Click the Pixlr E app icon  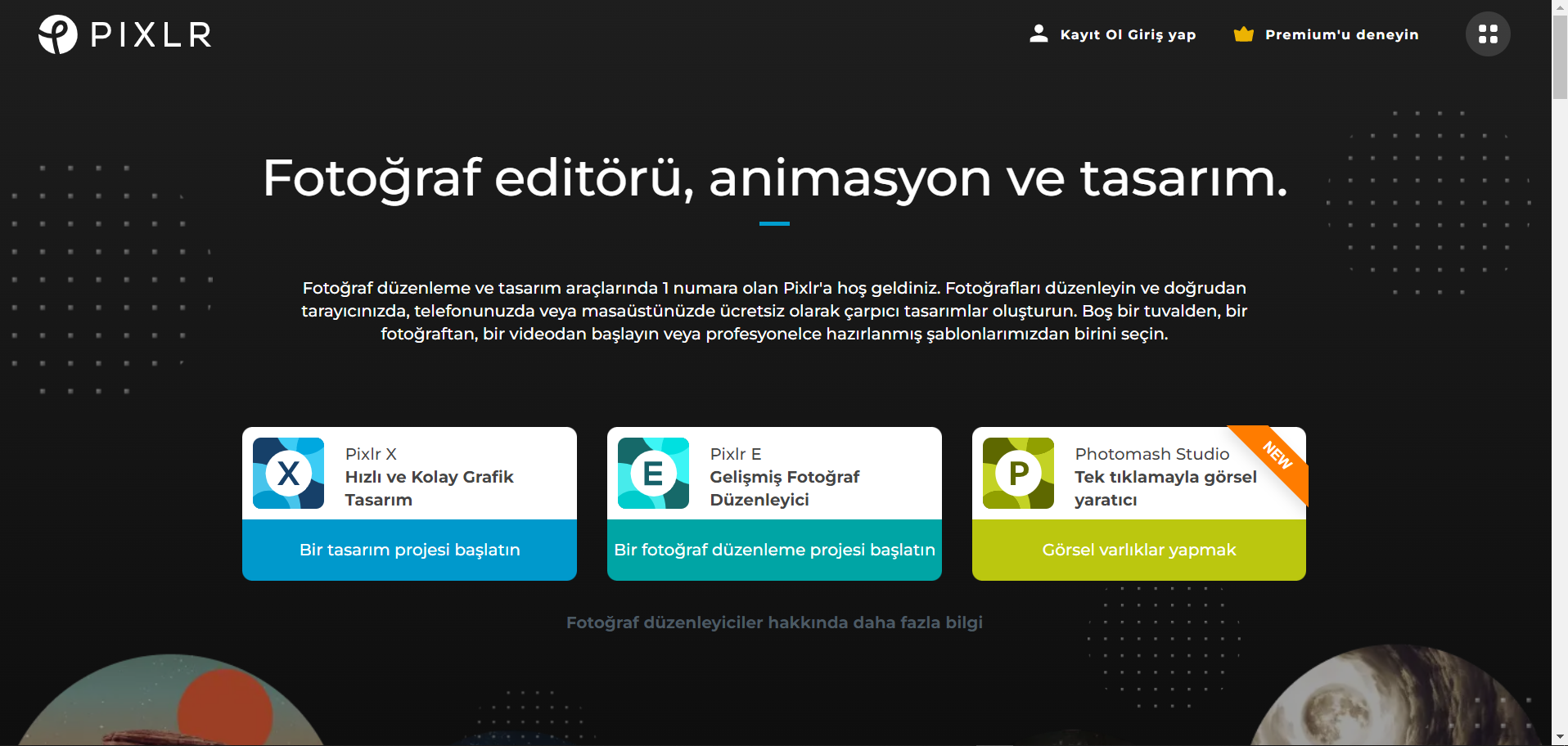coord(653,473)
